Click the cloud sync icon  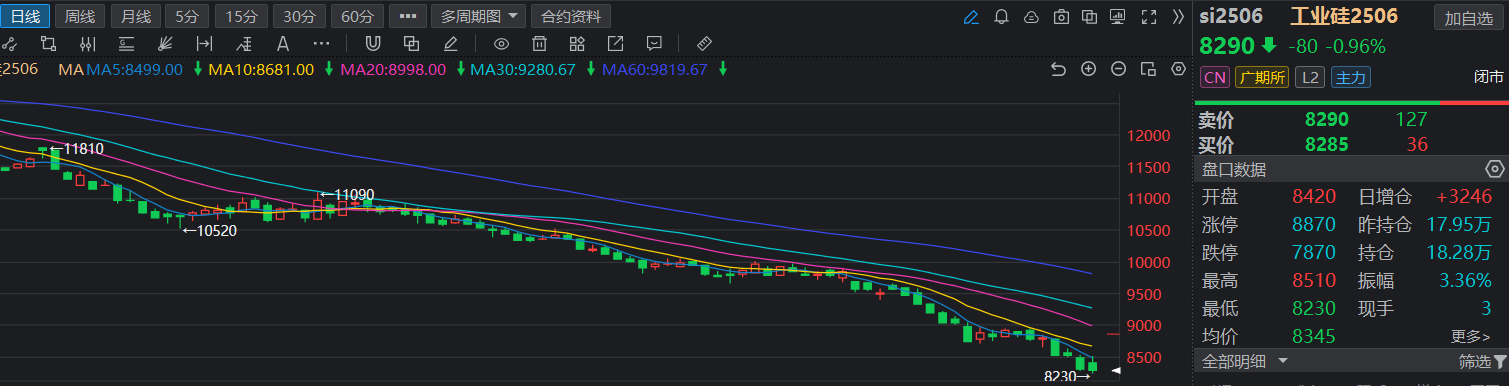(1031, 17)
